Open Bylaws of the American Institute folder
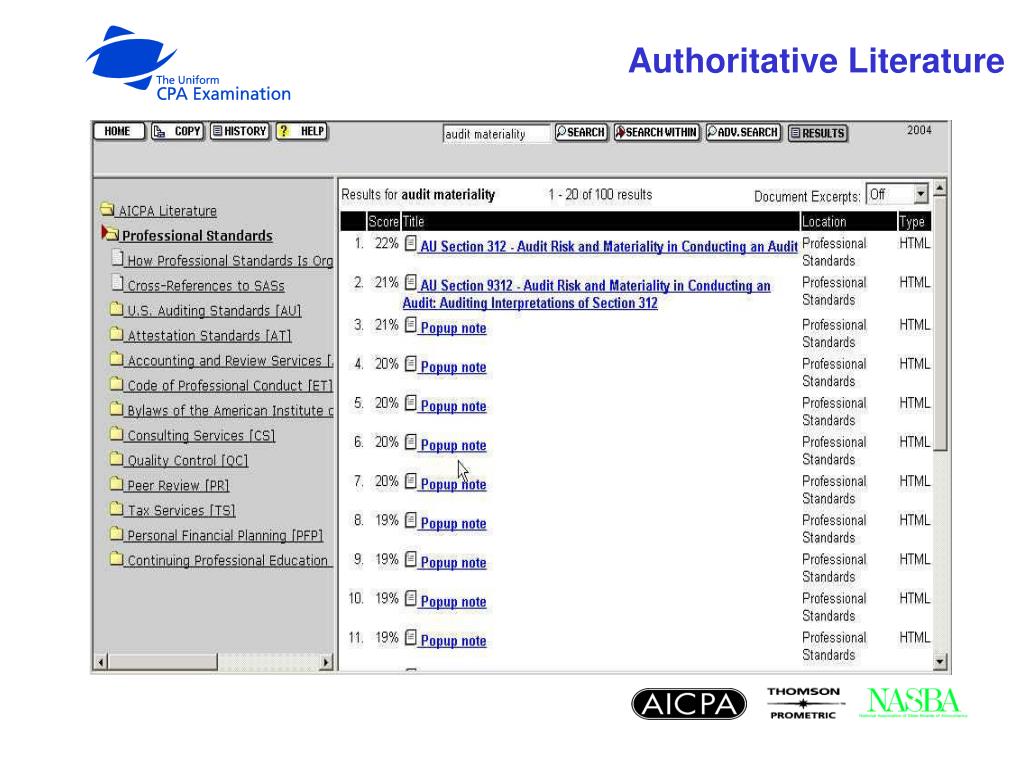This screenshot has height=768, width=1024. (230, 410)
